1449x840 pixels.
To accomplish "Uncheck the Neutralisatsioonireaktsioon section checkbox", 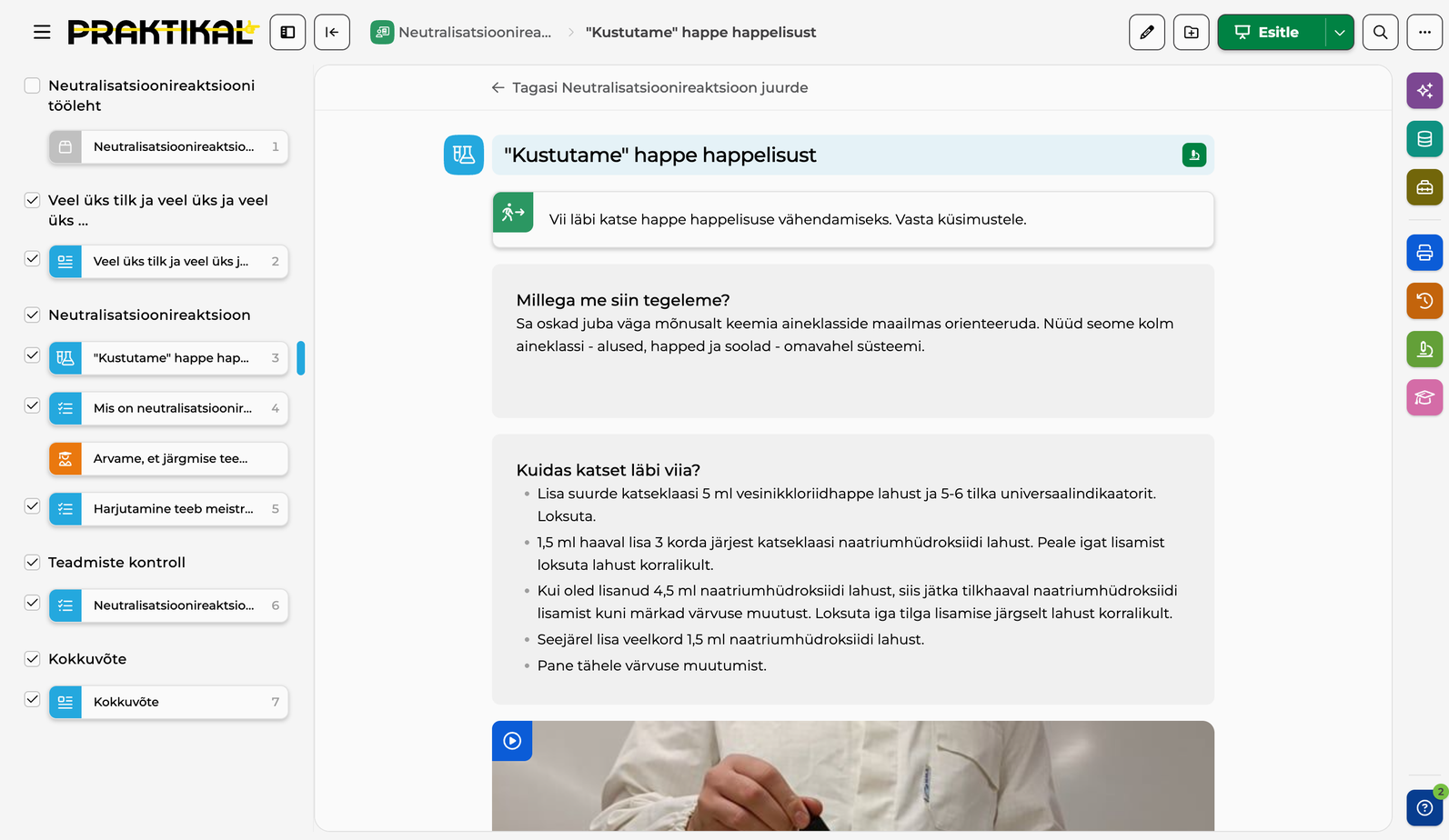I will pyautogui.click(x=32, y=315).
